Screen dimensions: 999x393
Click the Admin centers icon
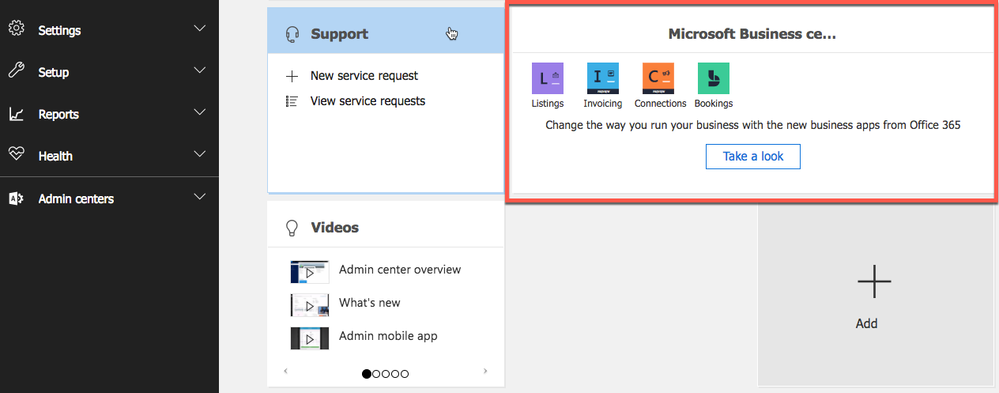pos(16,198)
